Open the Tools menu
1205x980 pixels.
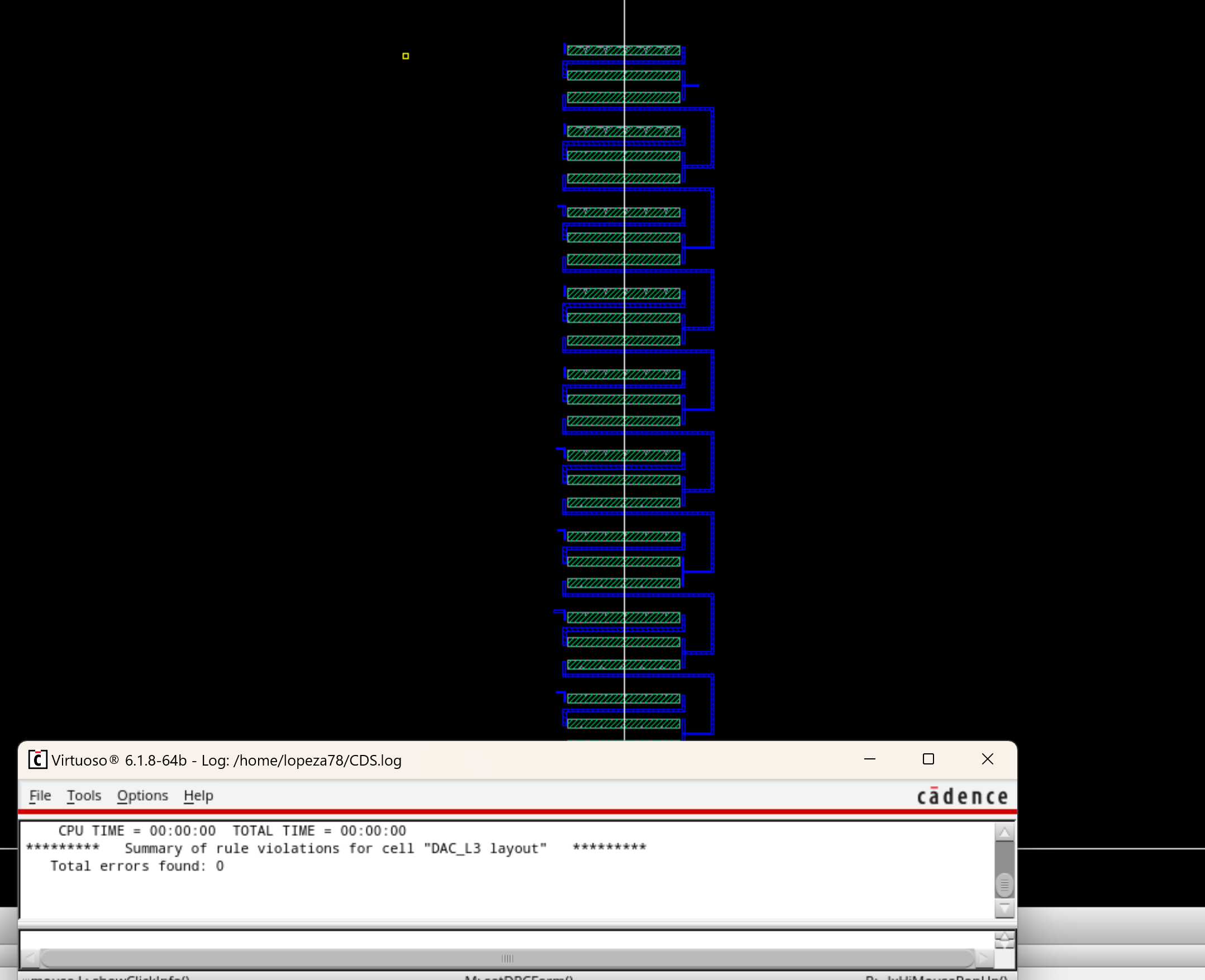84,795
